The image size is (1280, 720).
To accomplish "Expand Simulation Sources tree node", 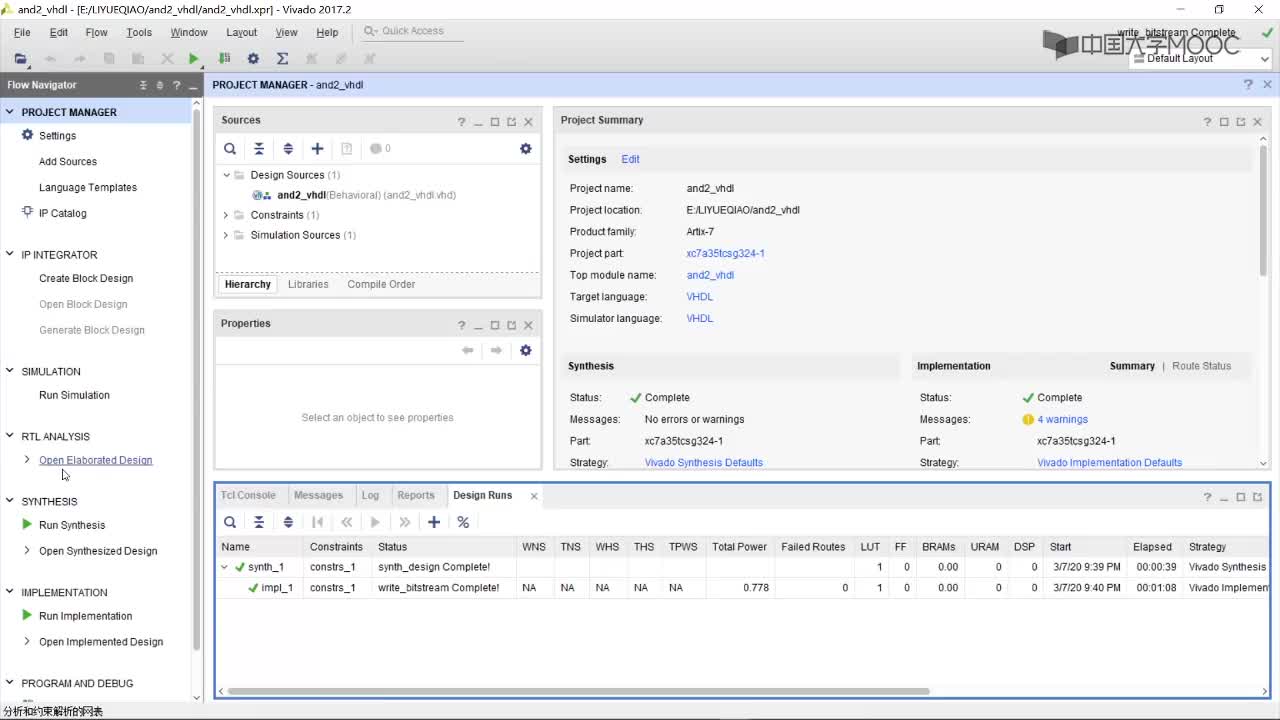I will tap(226, 235).
